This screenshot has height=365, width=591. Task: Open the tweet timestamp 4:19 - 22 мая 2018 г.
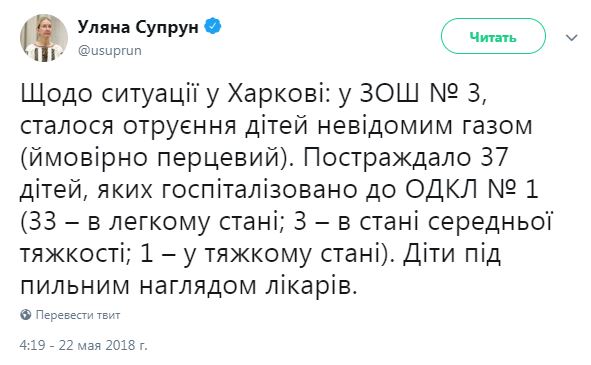pos(83,345)
